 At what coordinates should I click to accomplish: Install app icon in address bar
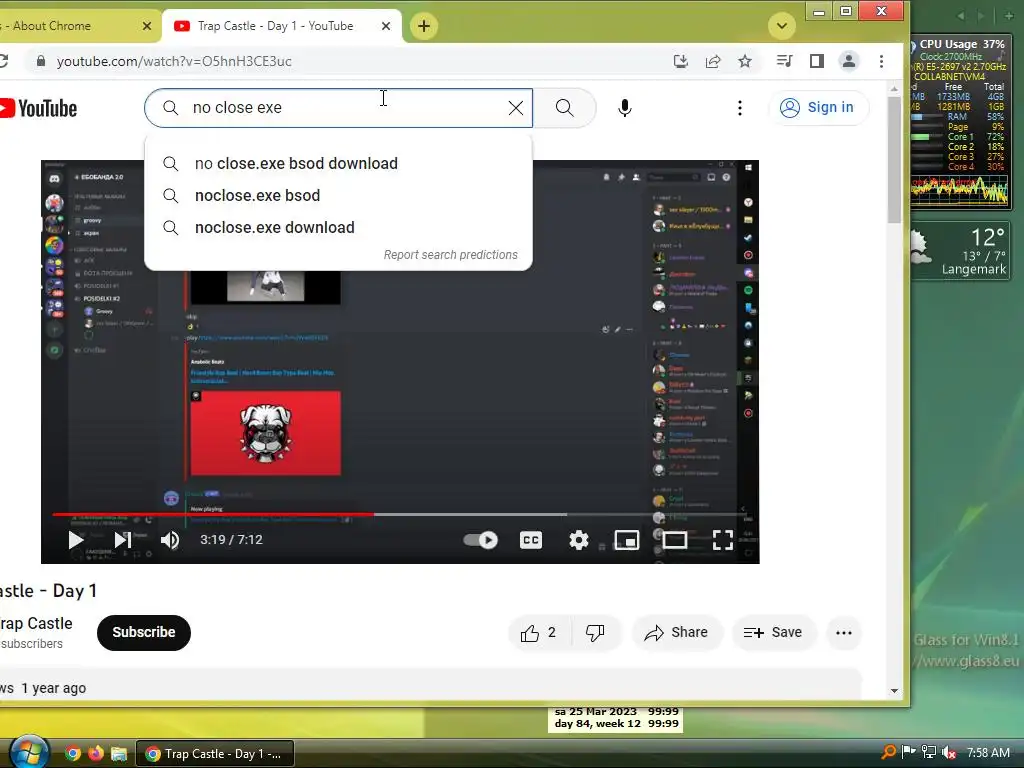click(x=680, y=61)
